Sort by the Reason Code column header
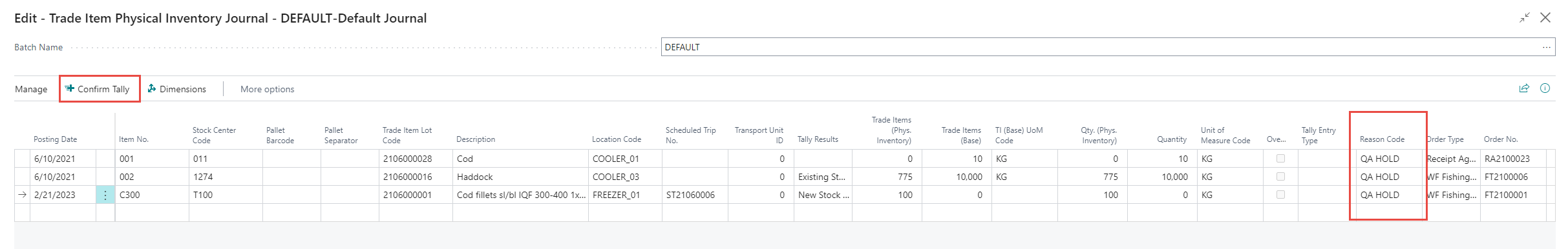Screen dimensions: 1568x249 click(x=1382, y=139)
